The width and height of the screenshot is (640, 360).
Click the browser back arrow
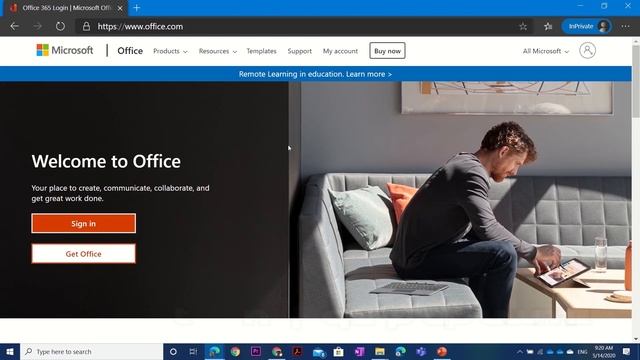click(x=15, y=27)
